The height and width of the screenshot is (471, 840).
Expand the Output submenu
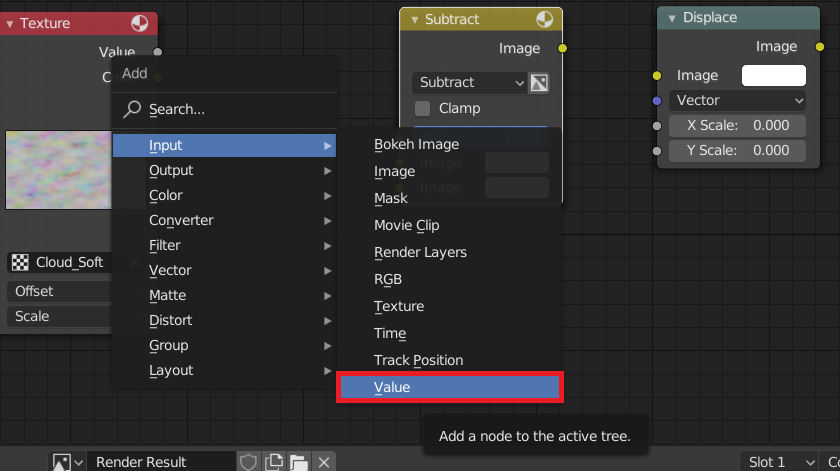(224, 170)
